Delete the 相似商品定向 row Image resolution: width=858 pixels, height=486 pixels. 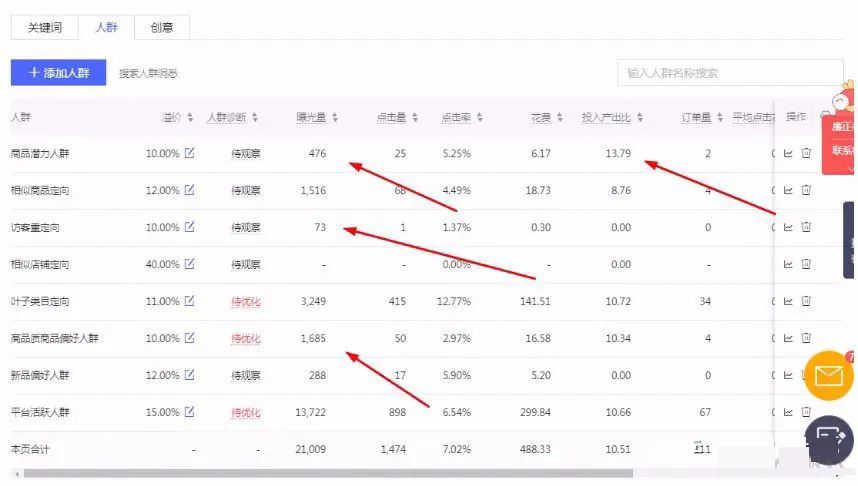tap(806, 190)
